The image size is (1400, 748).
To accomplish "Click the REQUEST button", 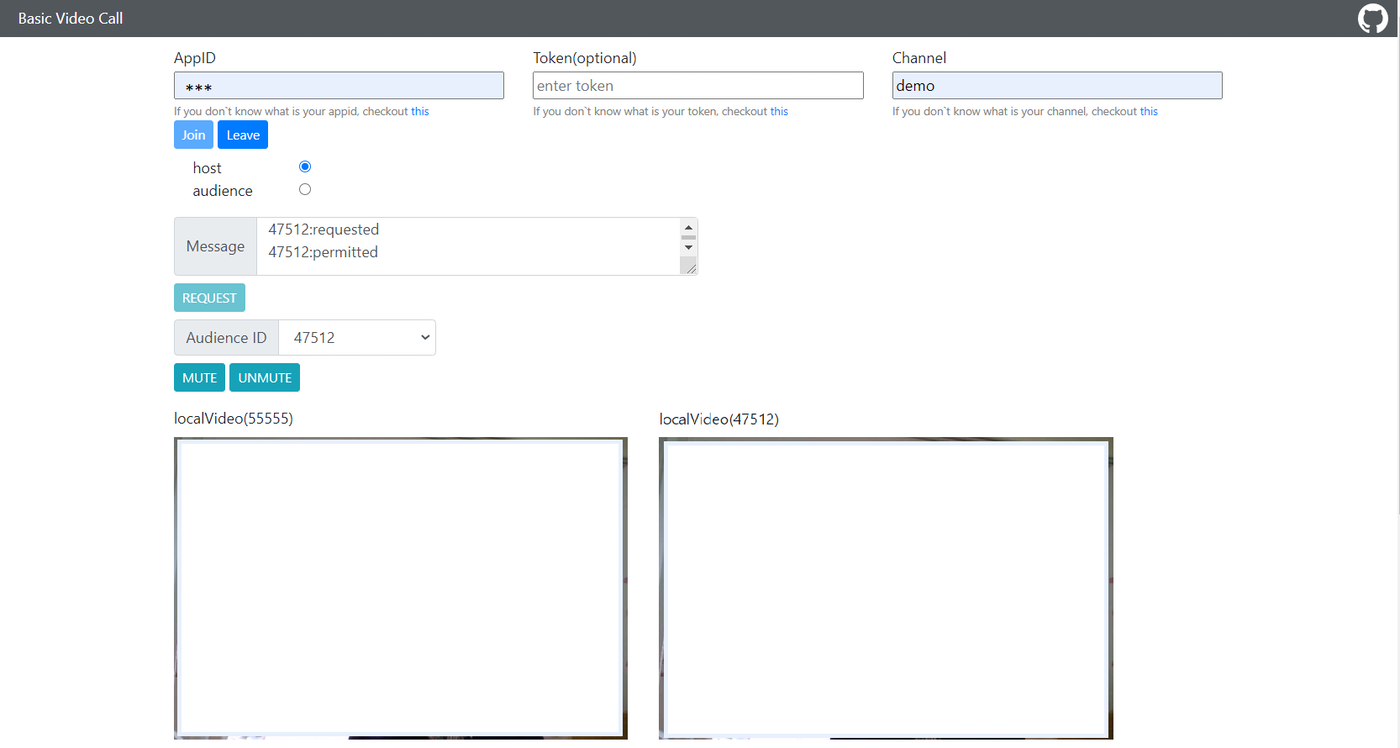I will [x=209, y=298].
